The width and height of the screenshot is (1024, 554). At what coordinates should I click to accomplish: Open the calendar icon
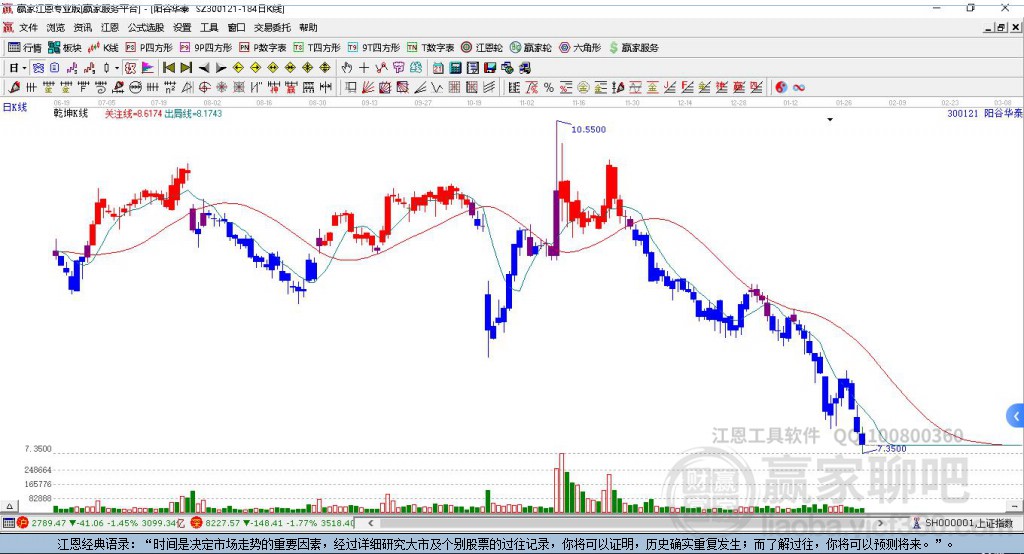pyautogui.click(x=438, y=68)
